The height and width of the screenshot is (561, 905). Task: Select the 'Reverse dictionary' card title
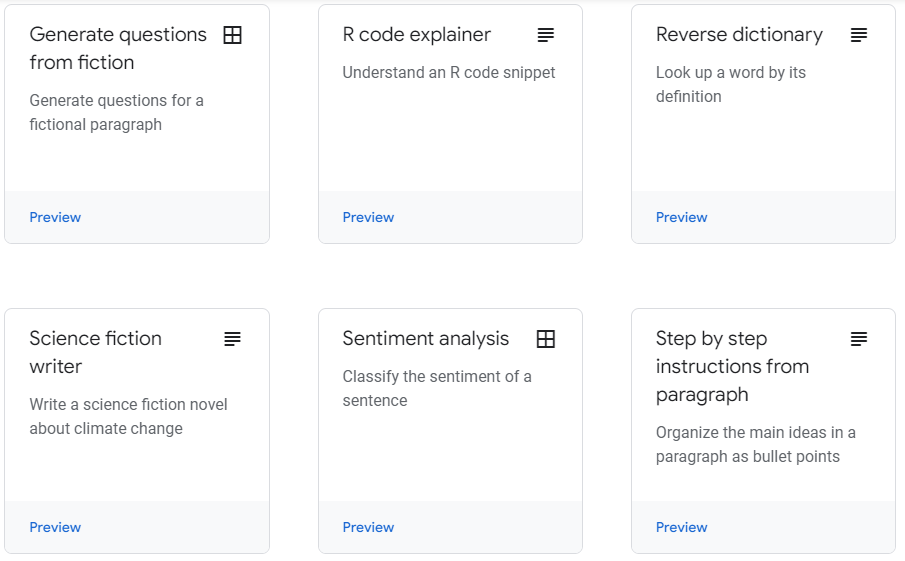coord(739,35)
